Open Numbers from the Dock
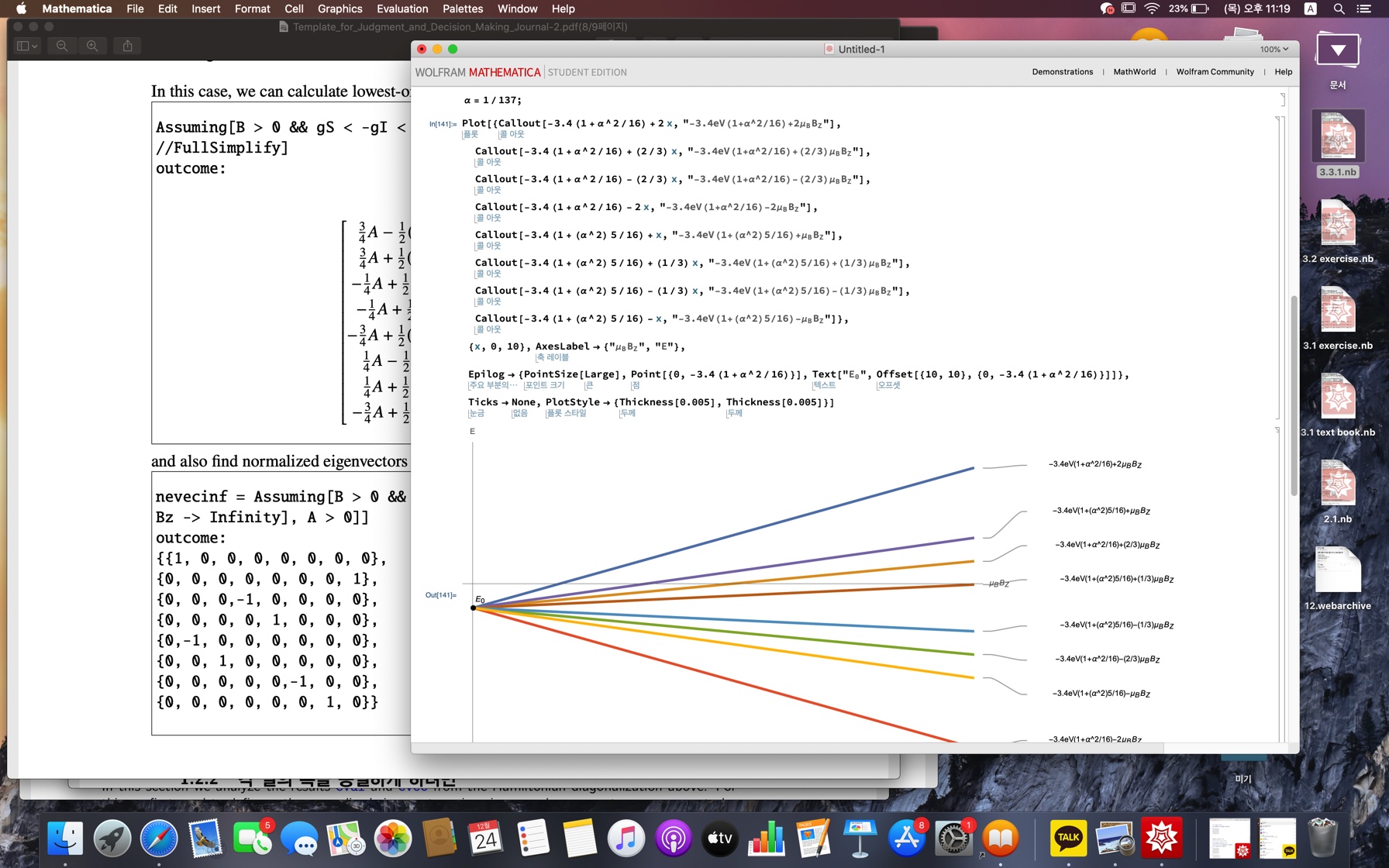 (767, 838)
